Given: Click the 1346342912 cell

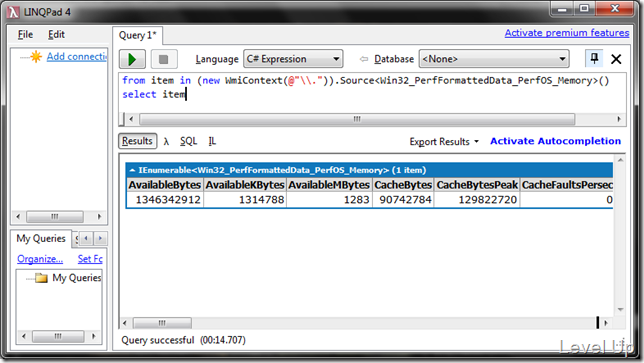Looking at the screenshot, I should click(x=165, y=200).
